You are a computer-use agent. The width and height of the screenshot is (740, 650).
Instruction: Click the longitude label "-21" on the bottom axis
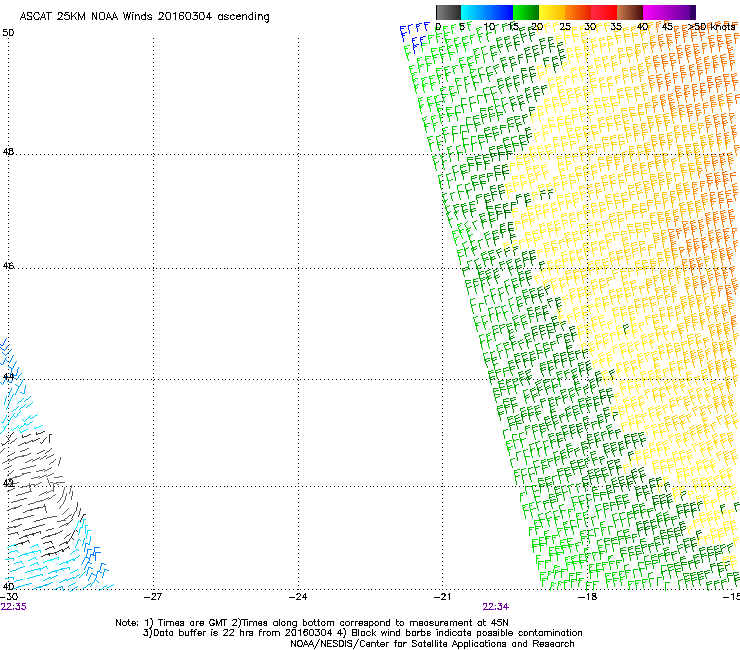point(443,597)
